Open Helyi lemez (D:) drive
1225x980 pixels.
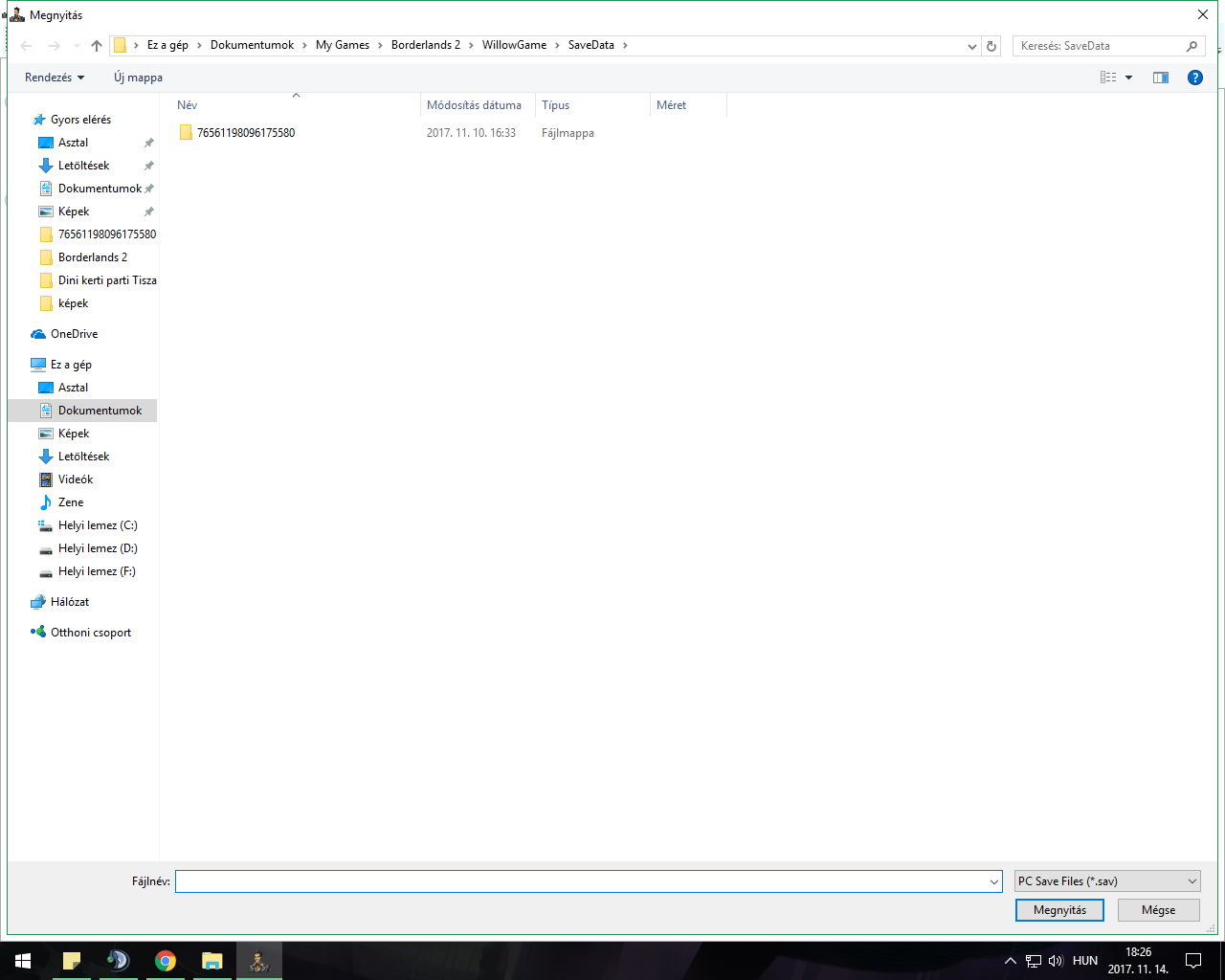[x=98, y=548]
